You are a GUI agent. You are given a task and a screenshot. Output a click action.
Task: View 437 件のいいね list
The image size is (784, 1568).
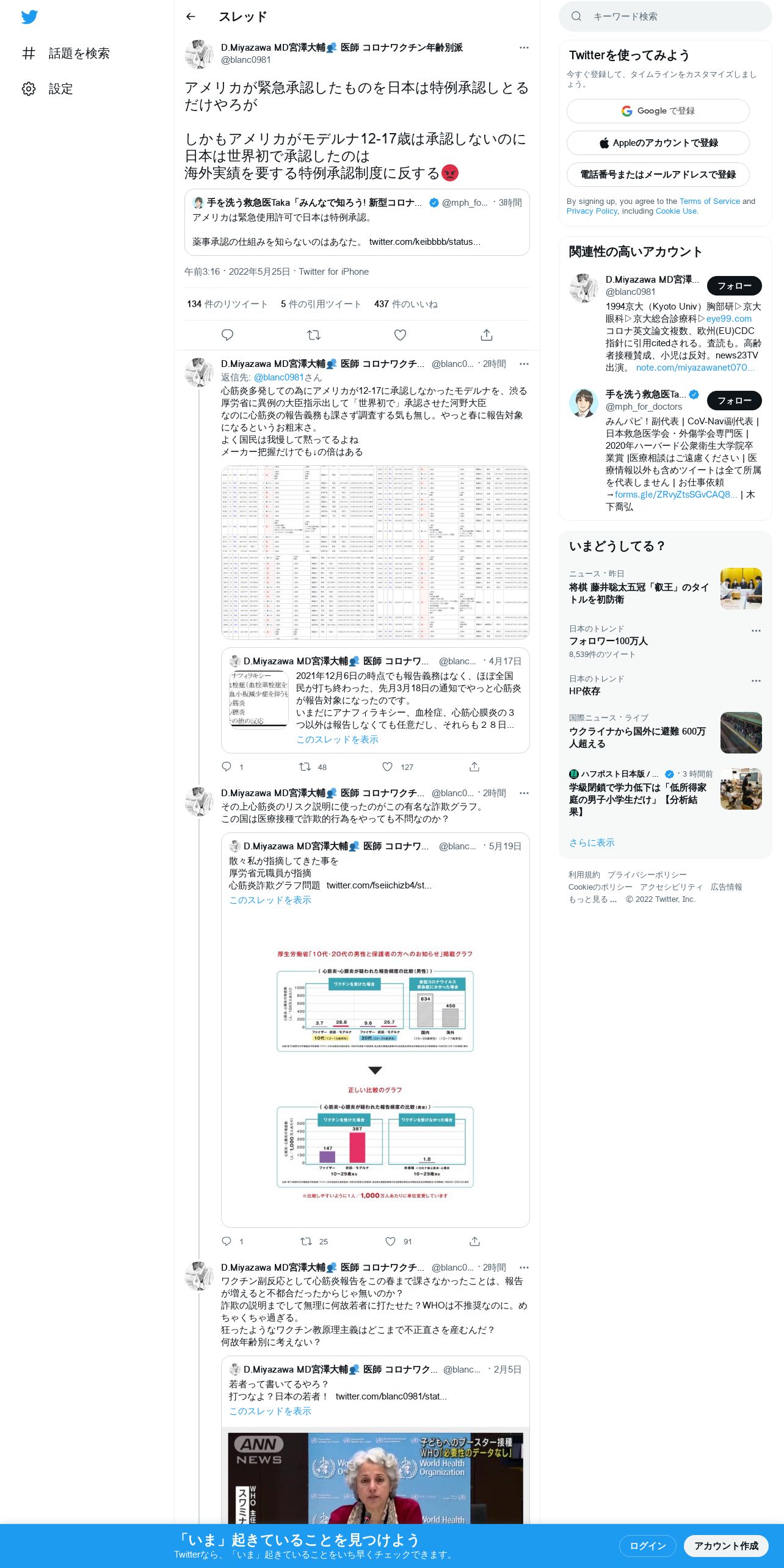406,304
